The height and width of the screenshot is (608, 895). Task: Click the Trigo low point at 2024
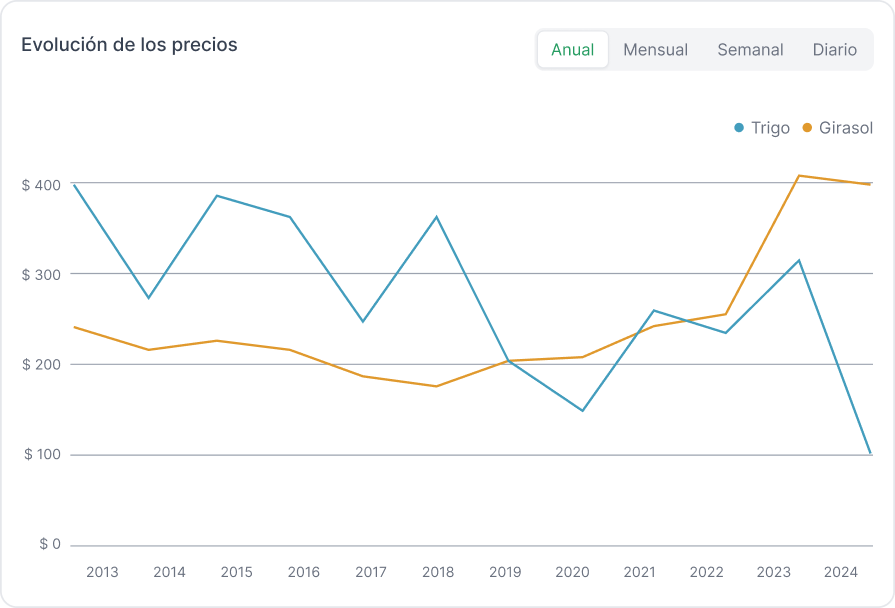[870, 453]
